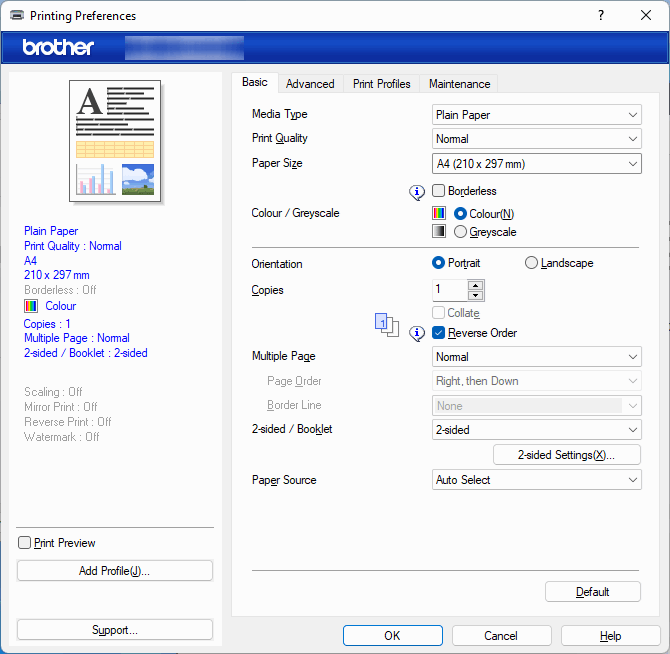The image size is (670, 654).
Task: Expand the Paper Size dropdown
Action: [537, 164]
